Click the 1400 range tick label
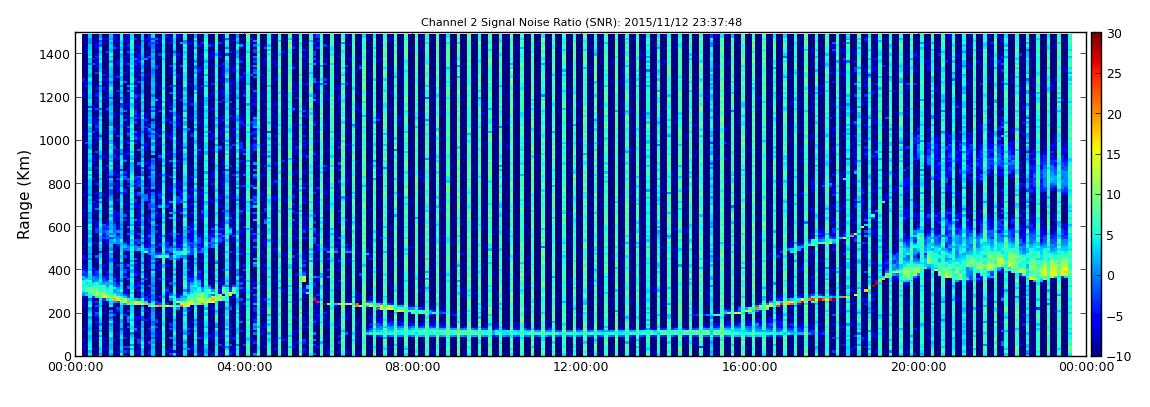1150x407 pixels. 56,54
